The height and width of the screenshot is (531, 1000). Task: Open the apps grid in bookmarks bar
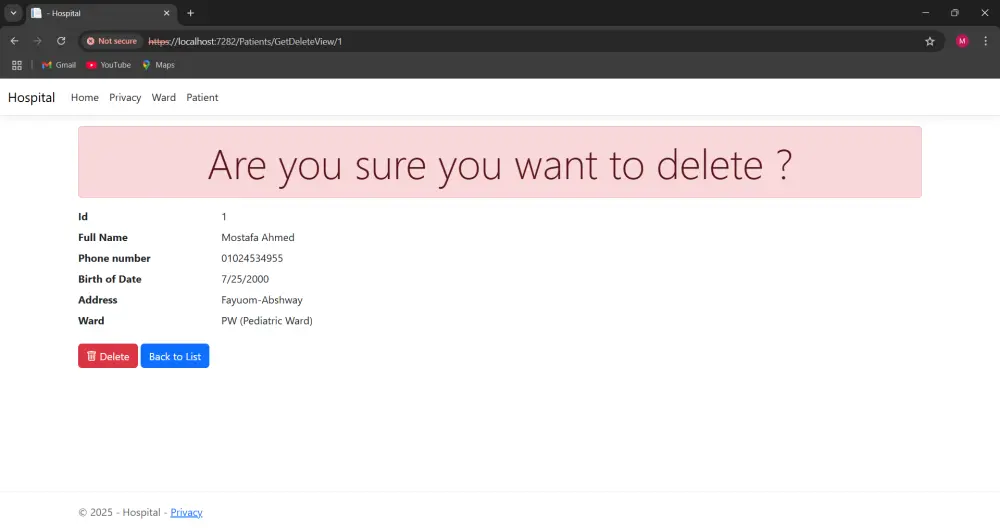point(17,65)
